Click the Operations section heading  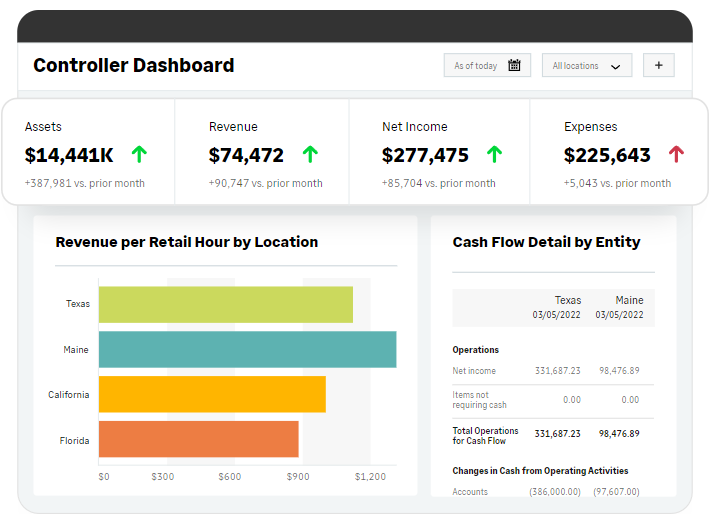point(475,350)
